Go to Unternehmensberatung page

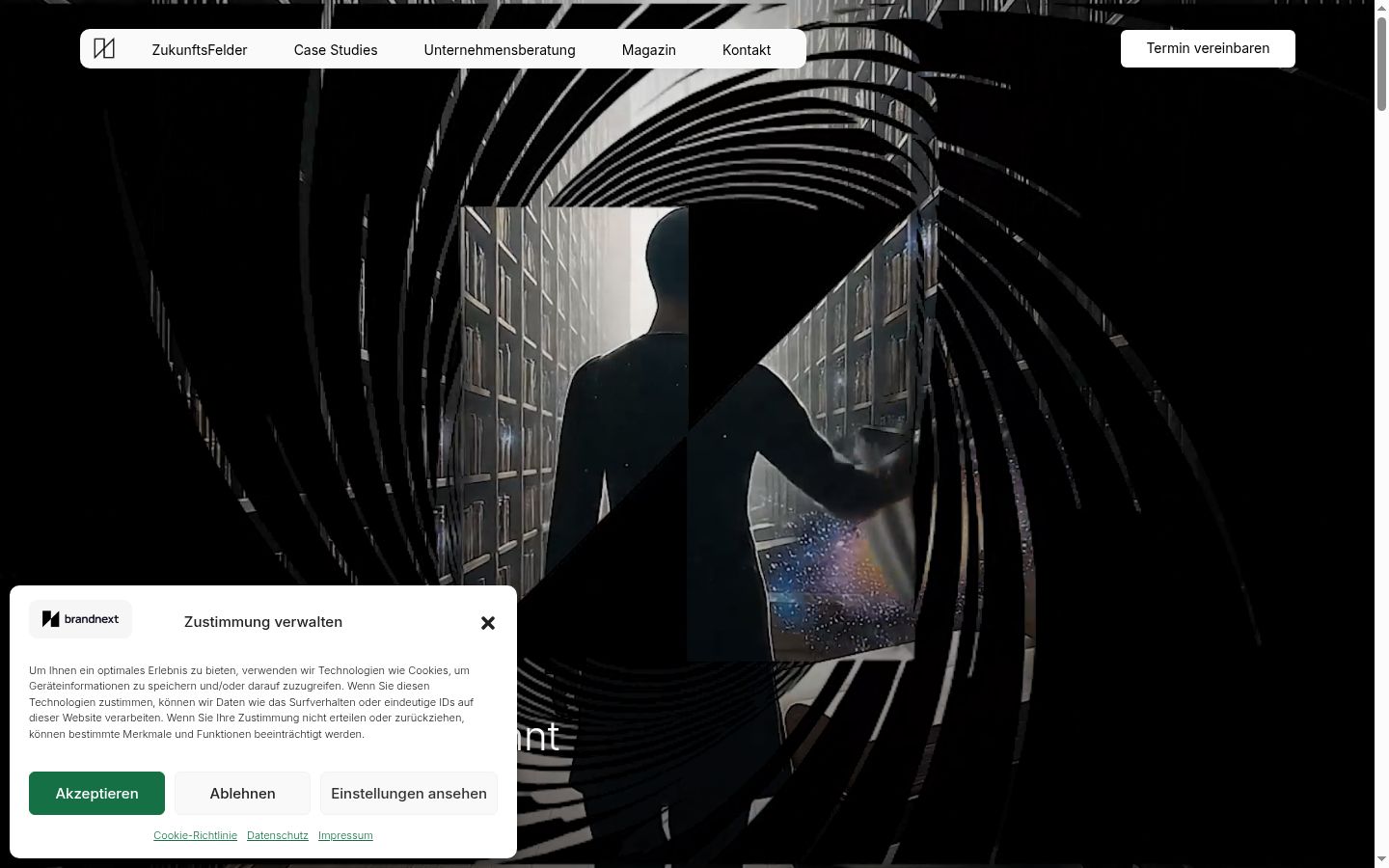[500, 50]
